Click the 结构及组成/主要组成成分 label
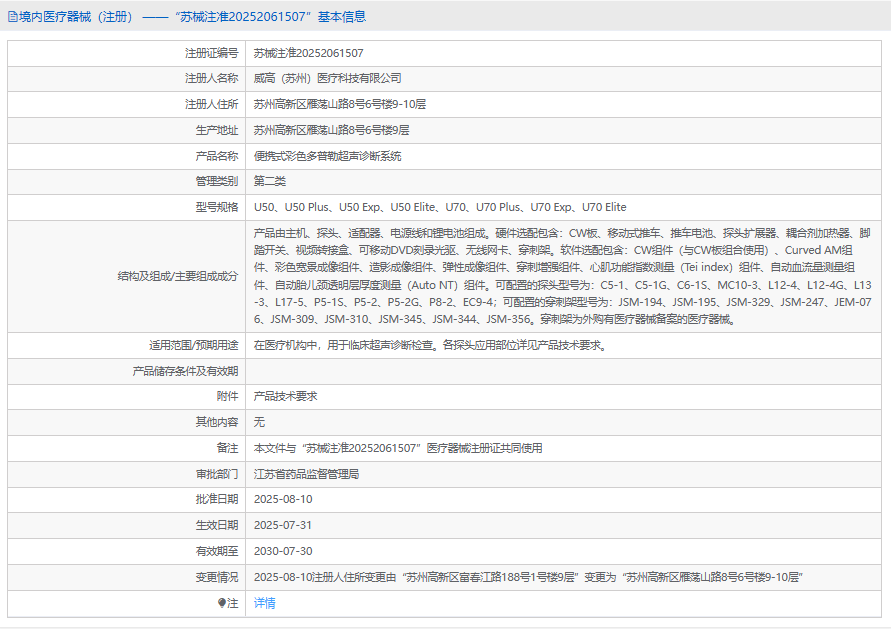This screenshot has width=891, height=629. tap(178, 276)
